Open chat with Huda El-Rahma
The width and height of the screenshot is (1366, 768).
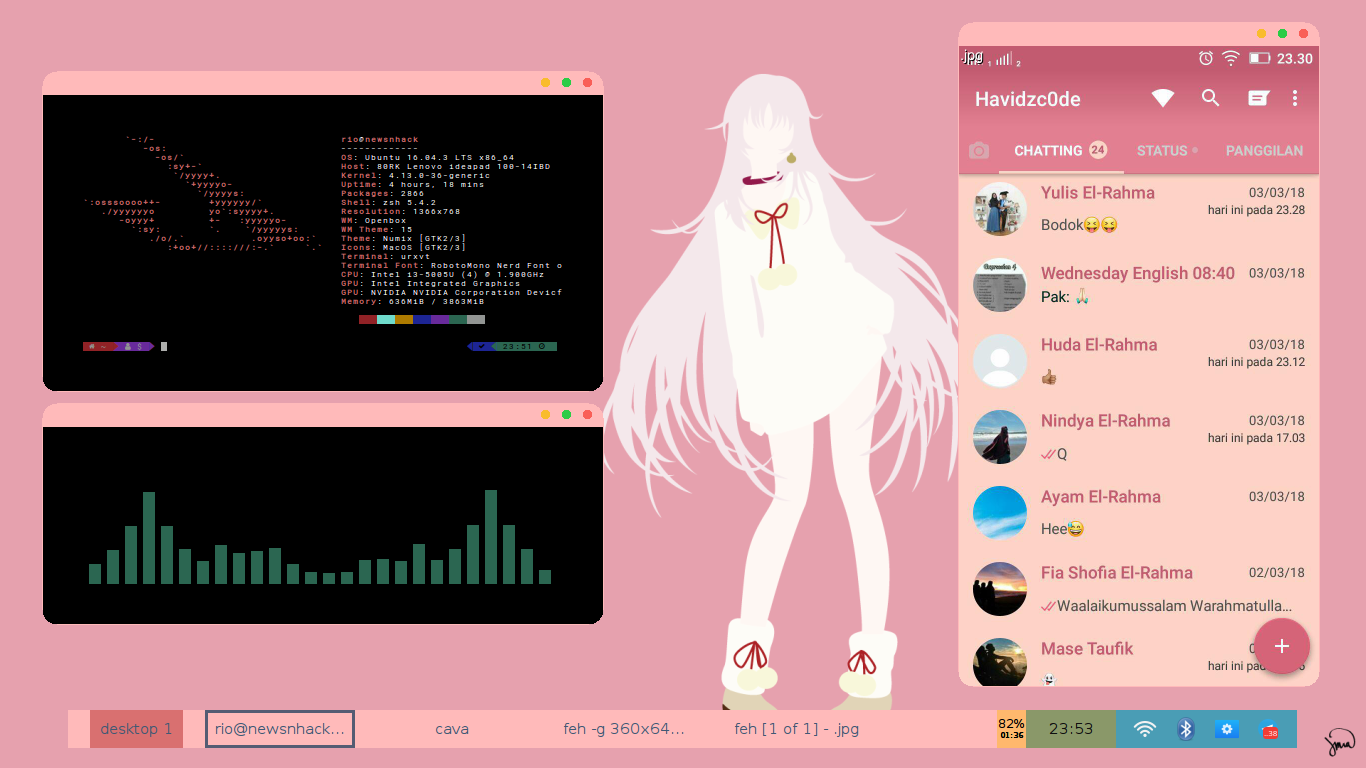click(1139, 361)
